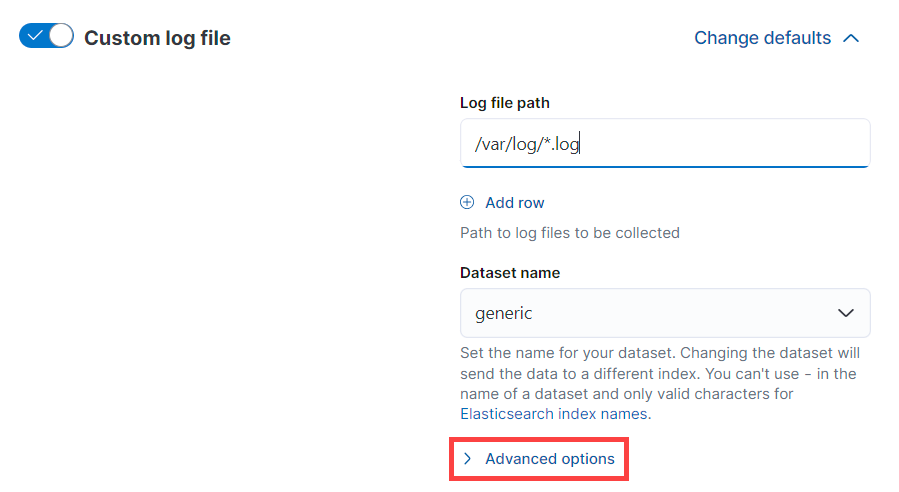Click the Custom log file heading
The image size is (899, 492).
(x=157, y=38)
